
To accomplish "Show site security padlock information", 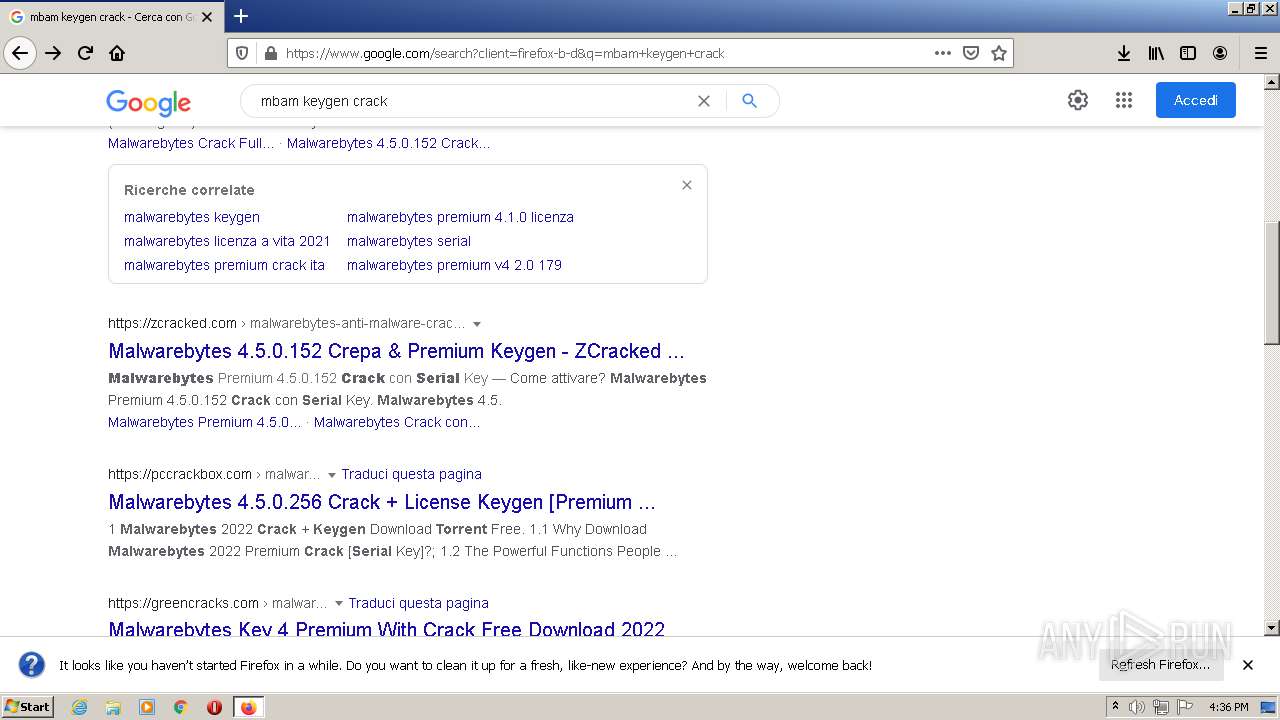I will coord(269,53).
